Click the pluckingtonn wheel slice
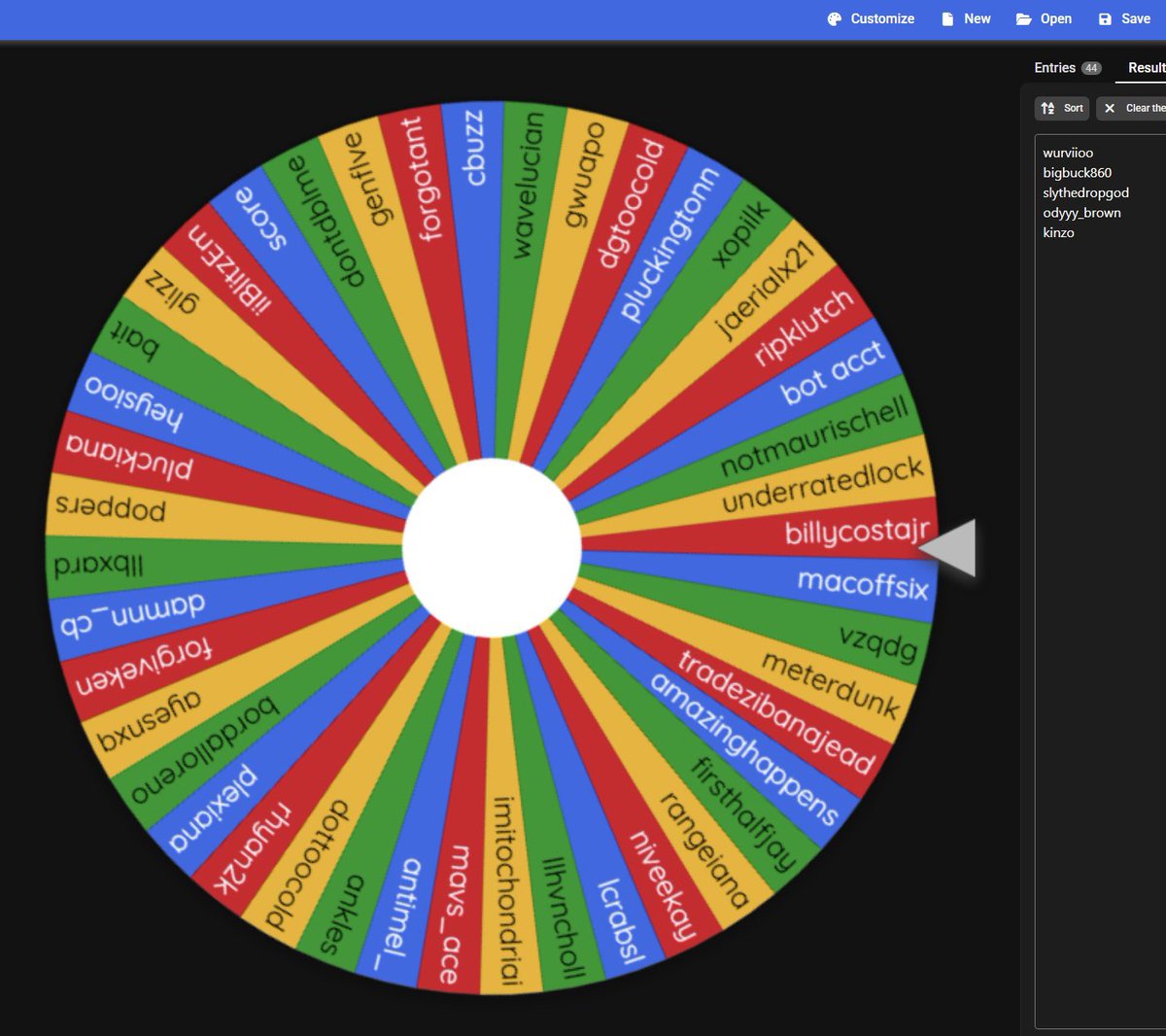 click(x=669, y=243)
